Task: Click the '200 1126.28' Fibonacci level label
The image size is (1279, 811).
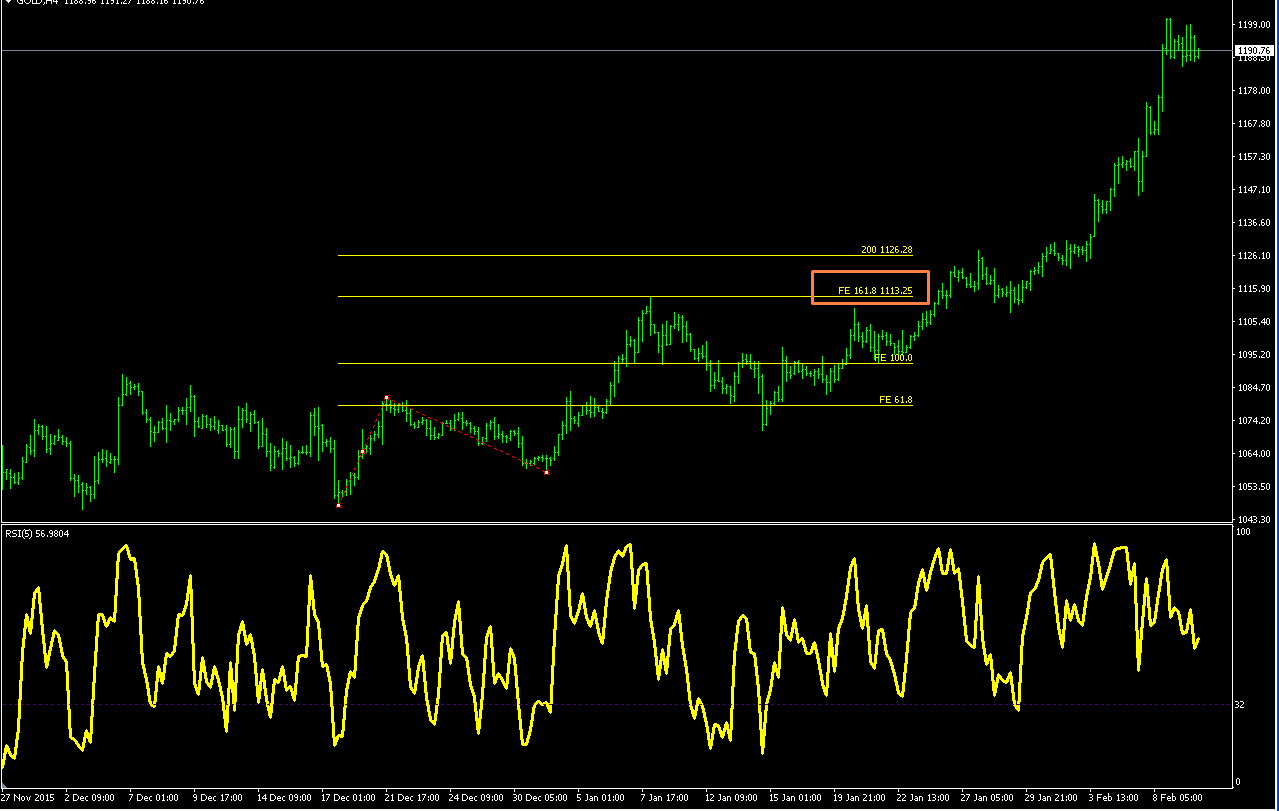Action: point(887,250)
